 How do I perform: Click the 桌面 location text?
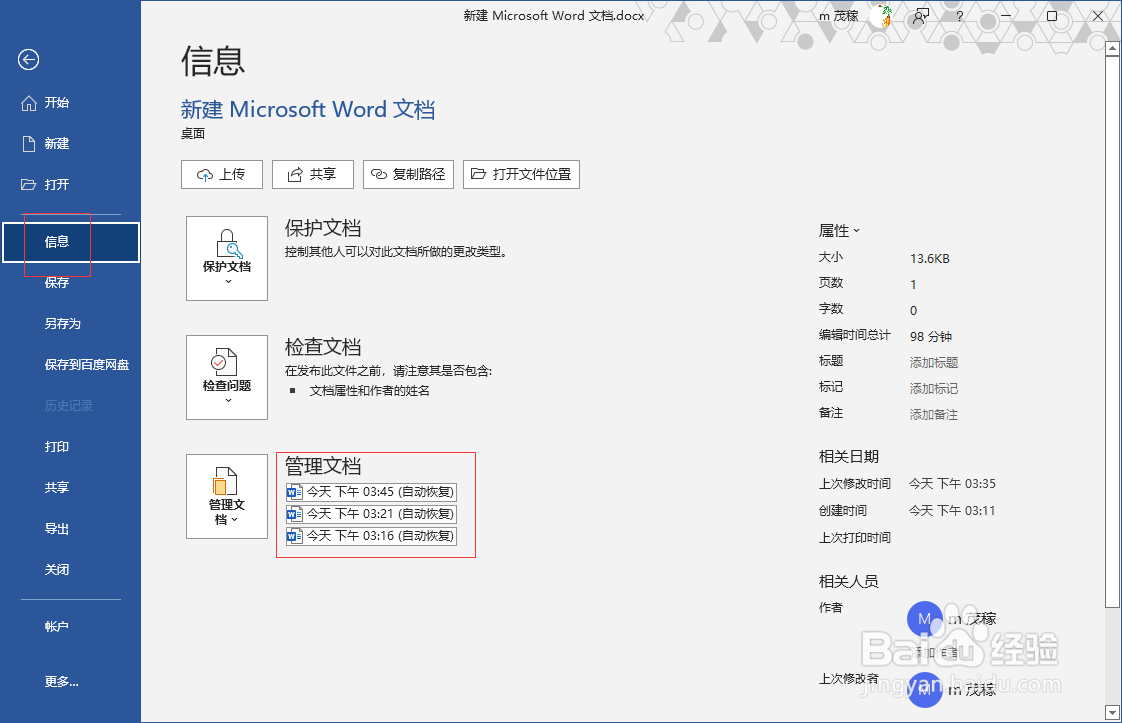(193, 134)
